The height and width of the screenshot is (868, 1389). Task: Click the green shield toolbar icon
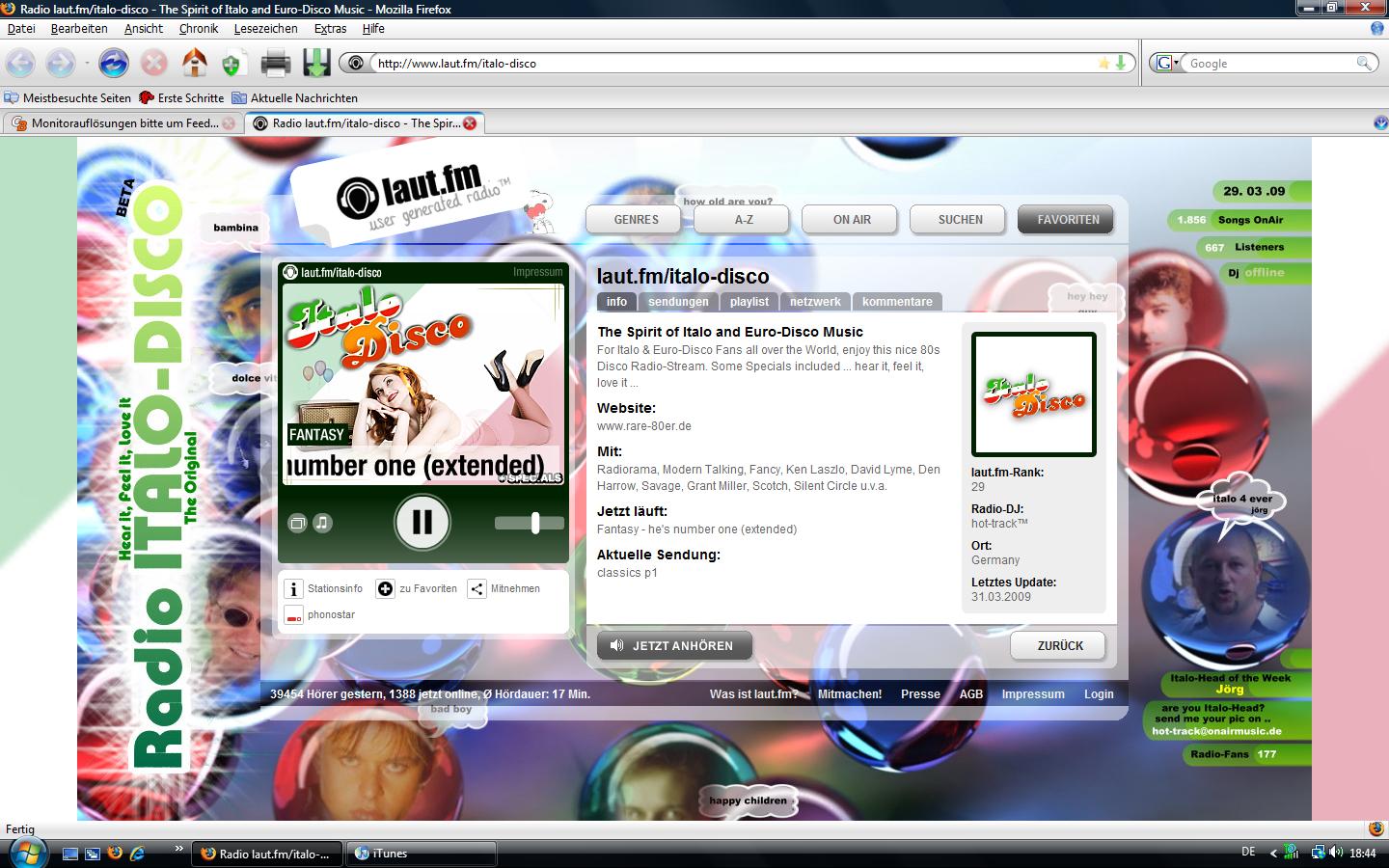(x=231, y=65)
